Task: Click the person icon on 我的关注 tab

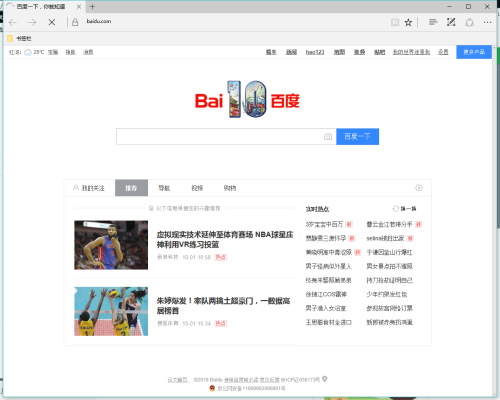Action: point(76,188)
